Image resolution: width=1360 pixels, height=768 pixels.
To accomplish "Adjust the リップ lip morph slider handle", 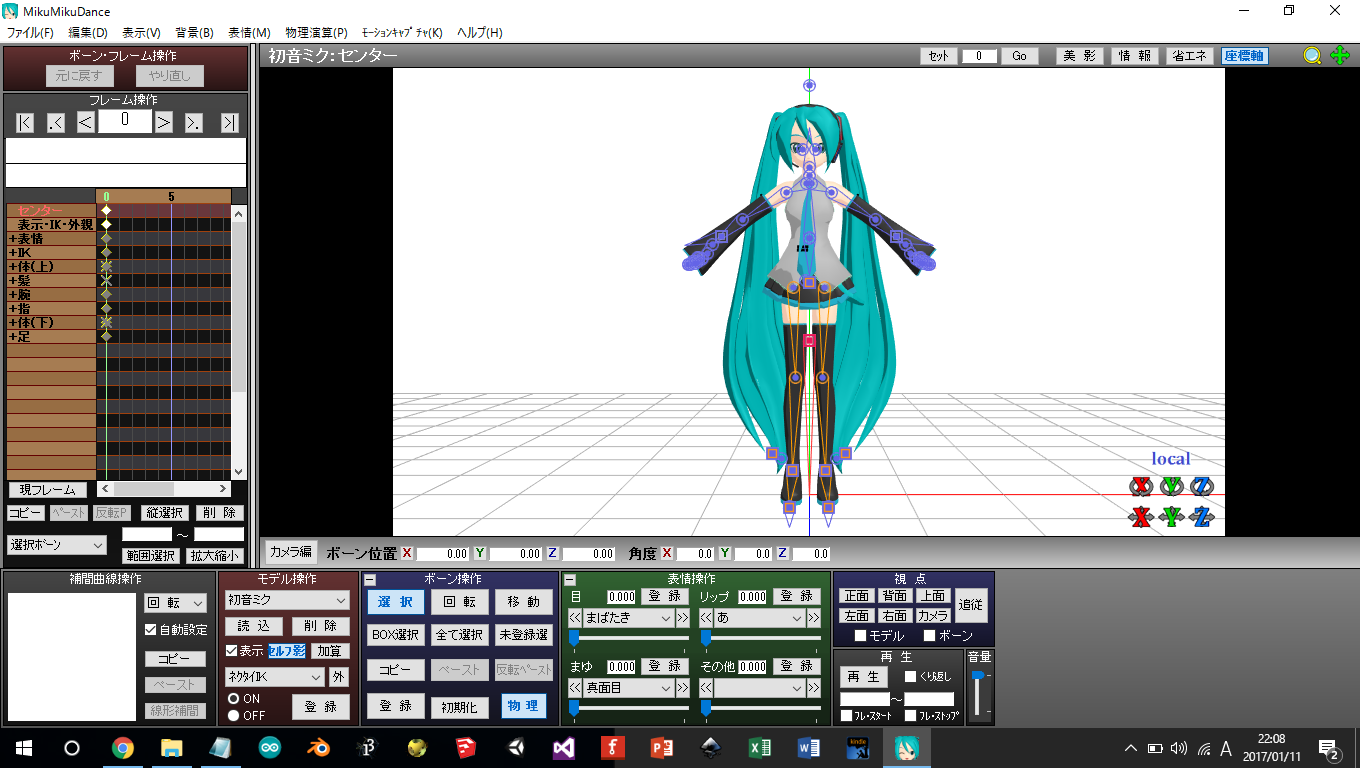I will [x=705, y=638].
